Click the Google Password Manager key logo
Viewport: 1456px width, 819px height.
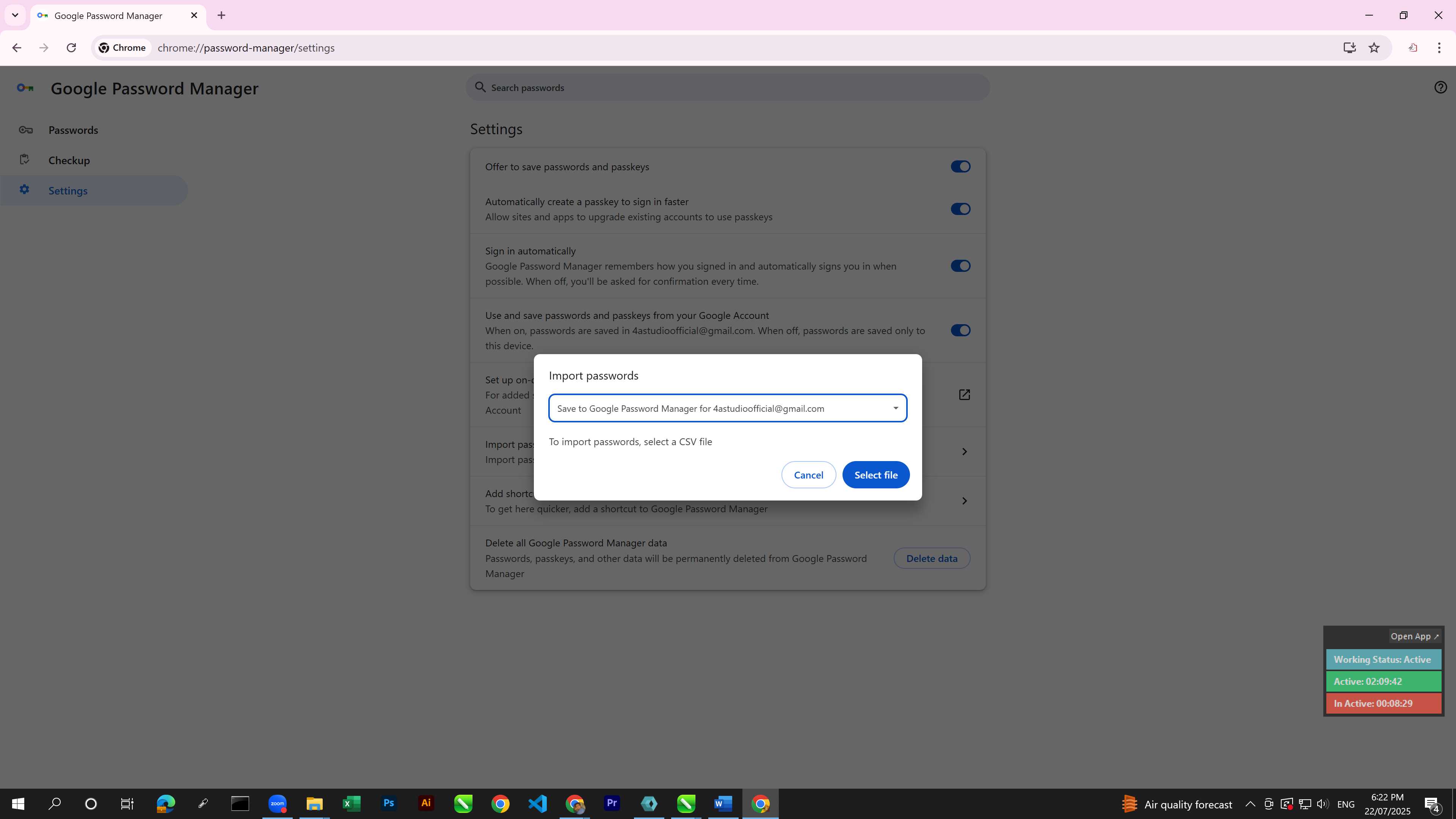point(25,88)
